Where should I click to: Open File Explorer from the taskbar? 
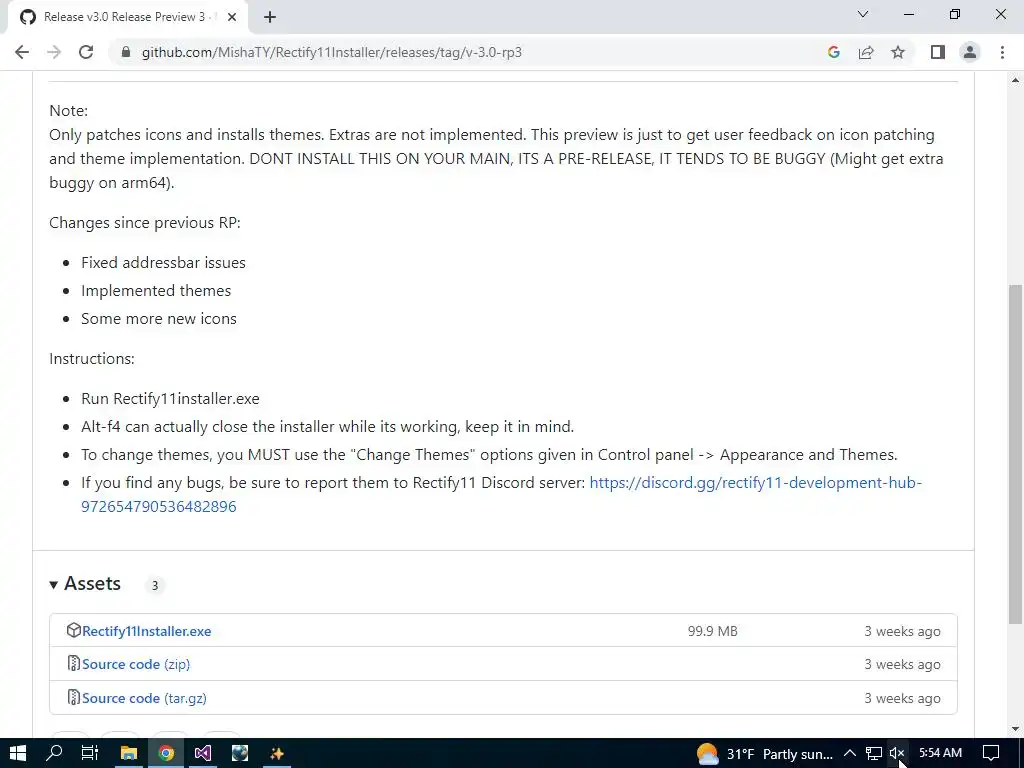(x=129, y=754)
